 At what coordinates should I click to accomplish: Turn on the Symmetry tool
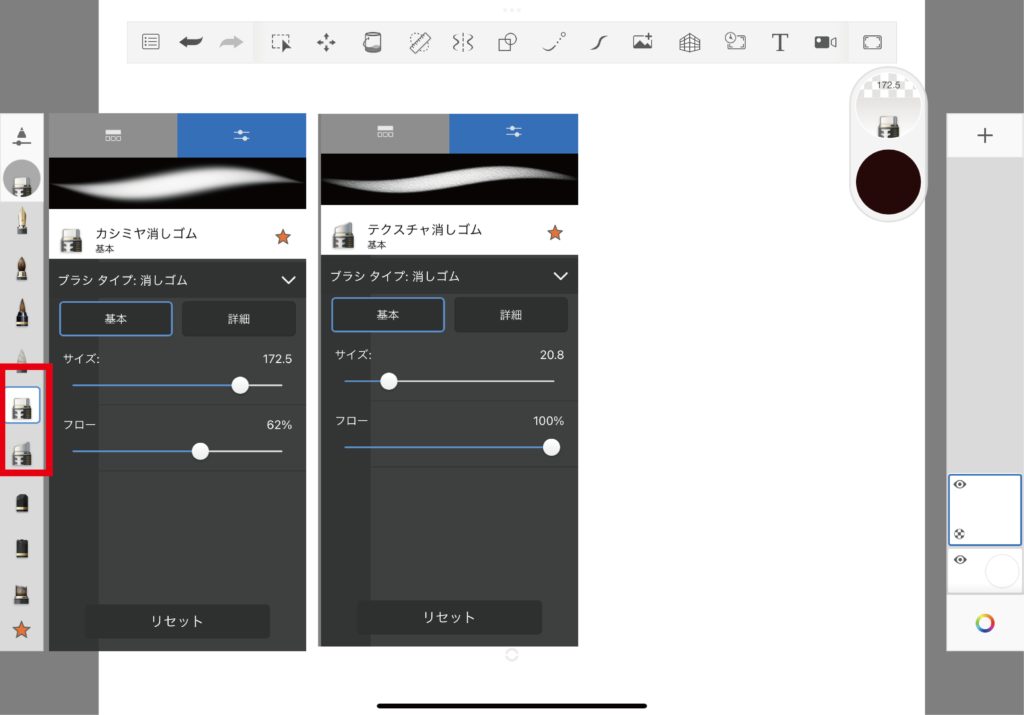[462, 42]
